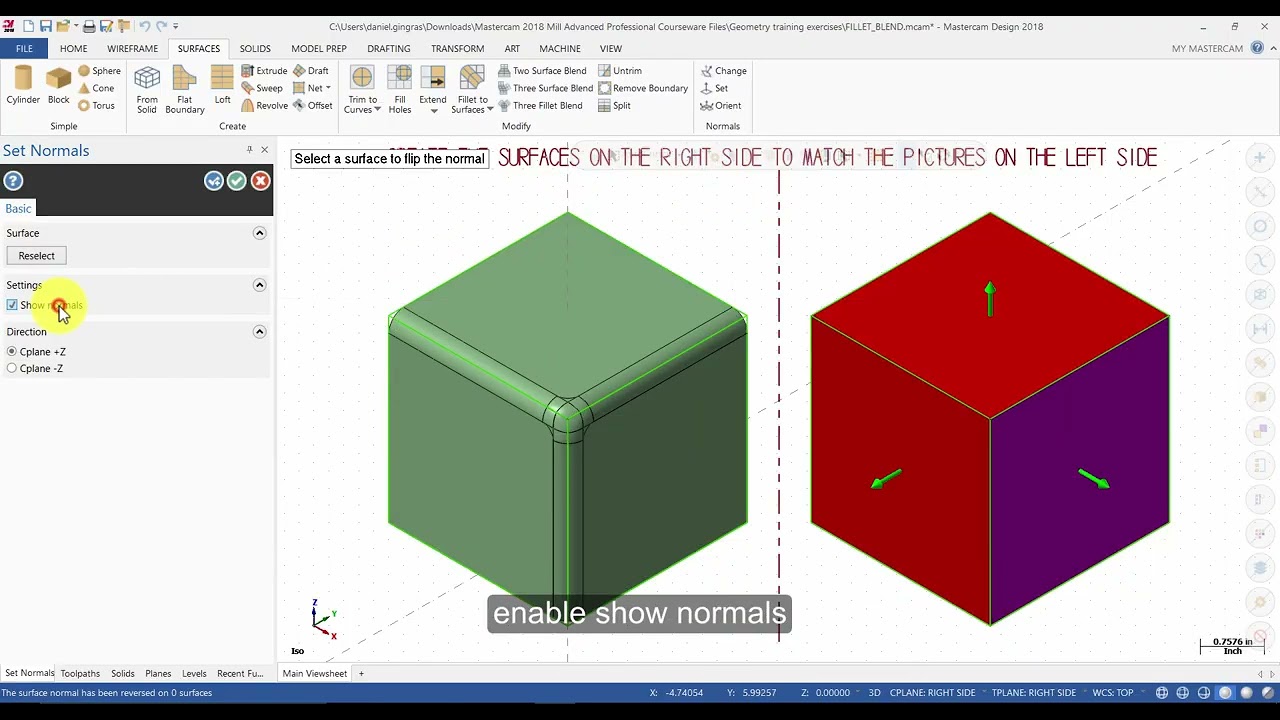Select Three Fillet Blend
1280x720 pixels.
coord(540,105)
